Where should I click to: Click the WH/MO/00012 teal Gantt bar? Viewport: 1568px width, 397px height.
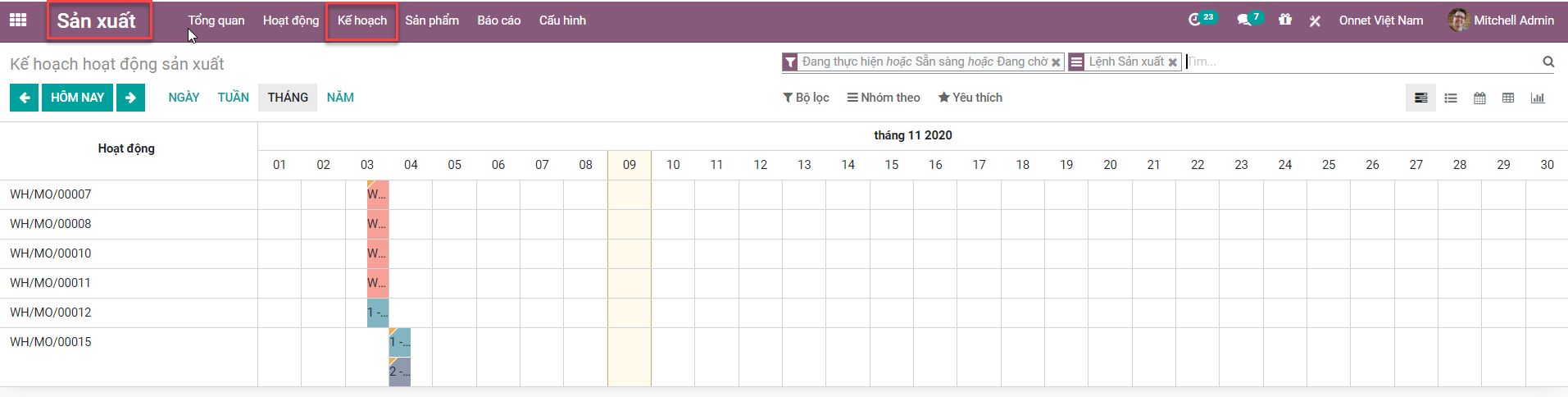[378, 313]
